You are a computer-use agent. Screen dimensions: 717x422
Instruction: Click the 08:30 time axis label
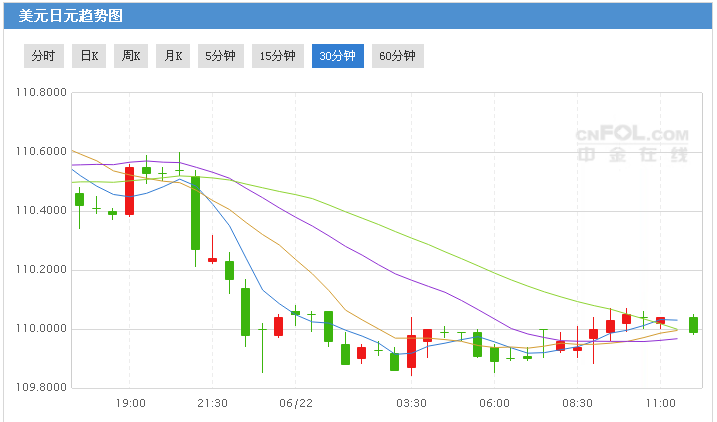tap(578, 403)
